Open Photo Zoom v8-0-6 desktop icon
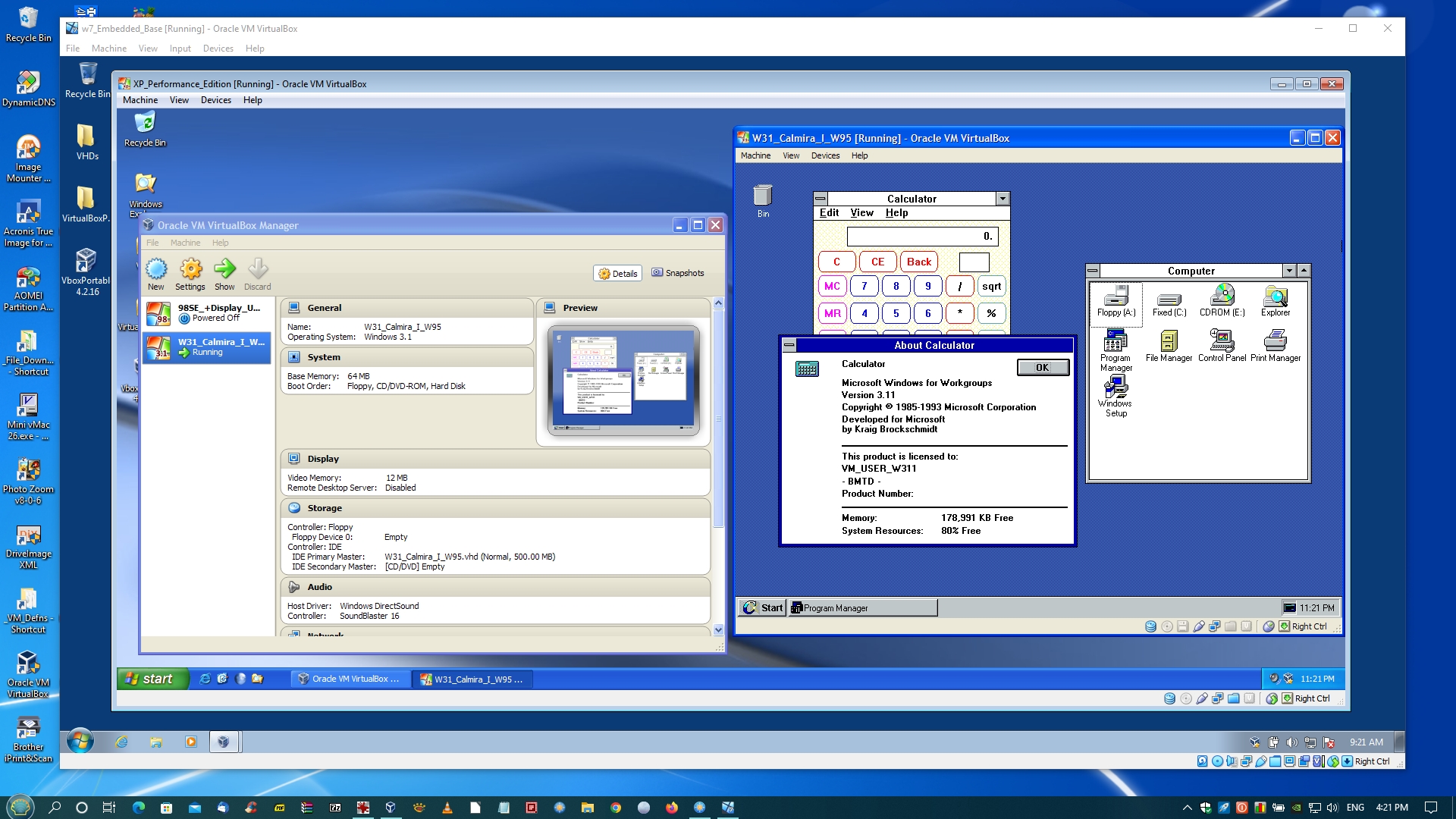The width and height of the screenshot is (1456, 819). click(x=28, y=481)
